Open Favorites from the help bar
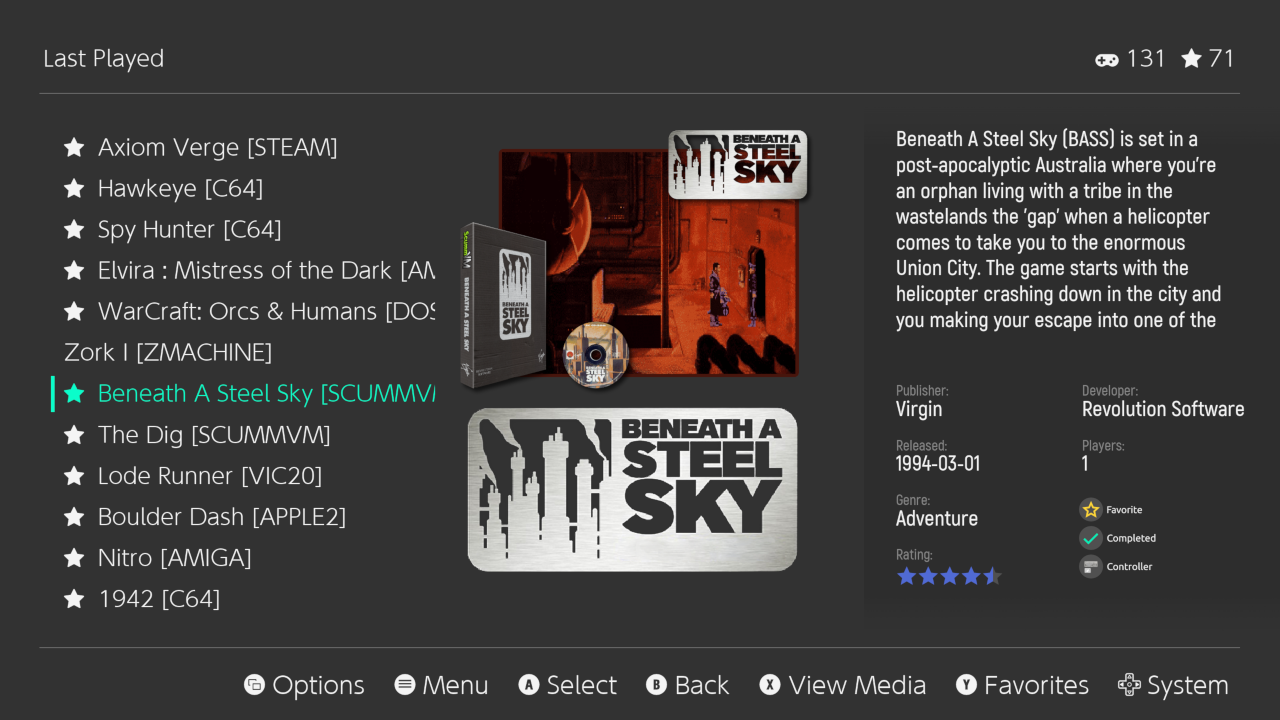Screen dimensions: 1280x720 pyautogui.click(x=1022, y=685)
